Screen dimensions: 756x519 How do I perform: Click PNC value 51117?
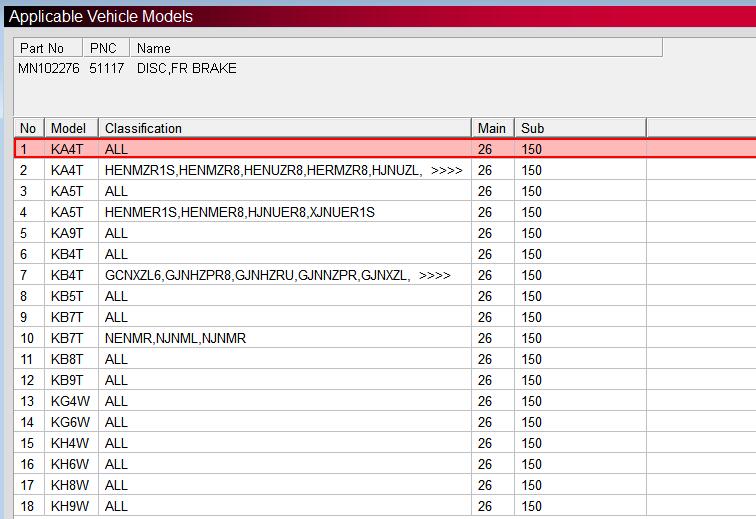(x=105, y=68)
